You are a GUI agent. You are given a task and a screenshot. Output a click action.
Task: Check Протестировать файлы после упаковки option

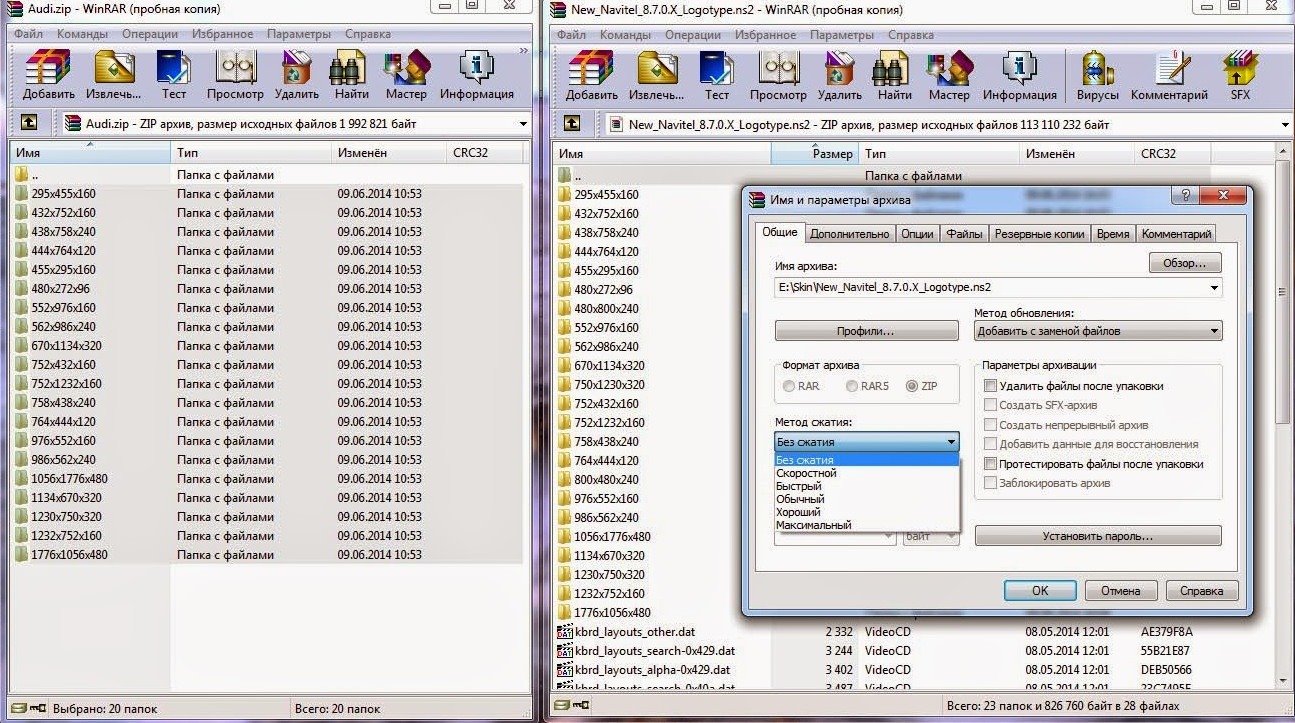991,464
